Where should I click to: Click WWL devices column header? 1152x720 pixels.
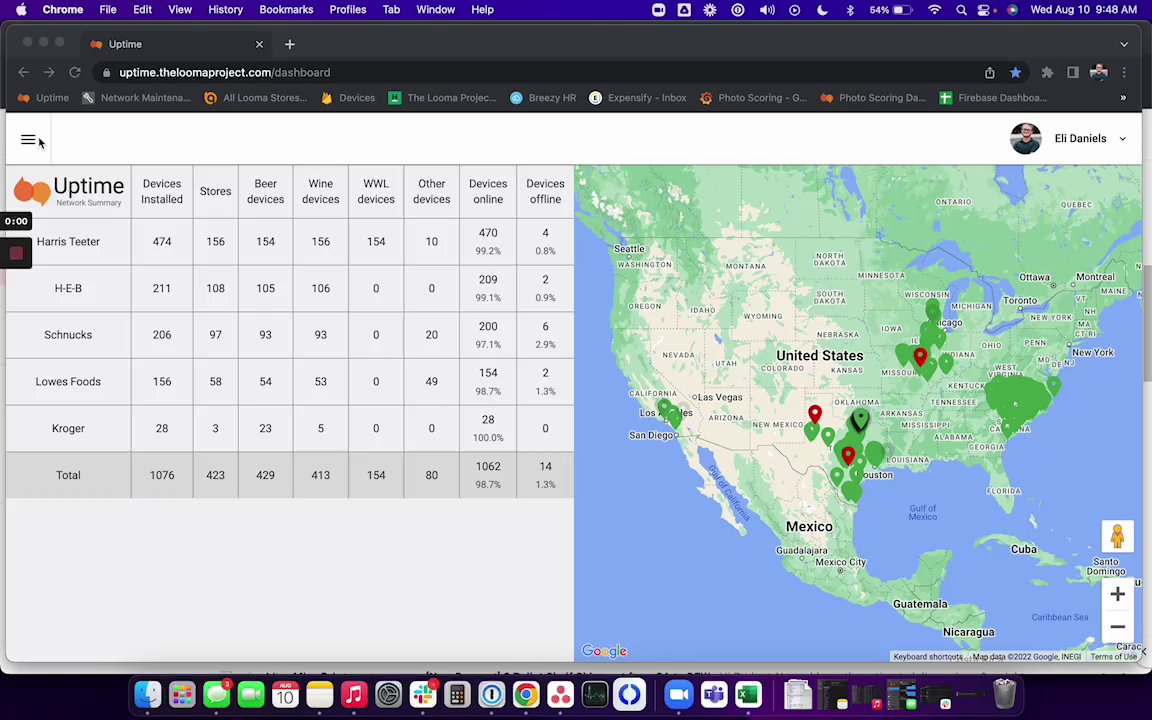point(375,191)
